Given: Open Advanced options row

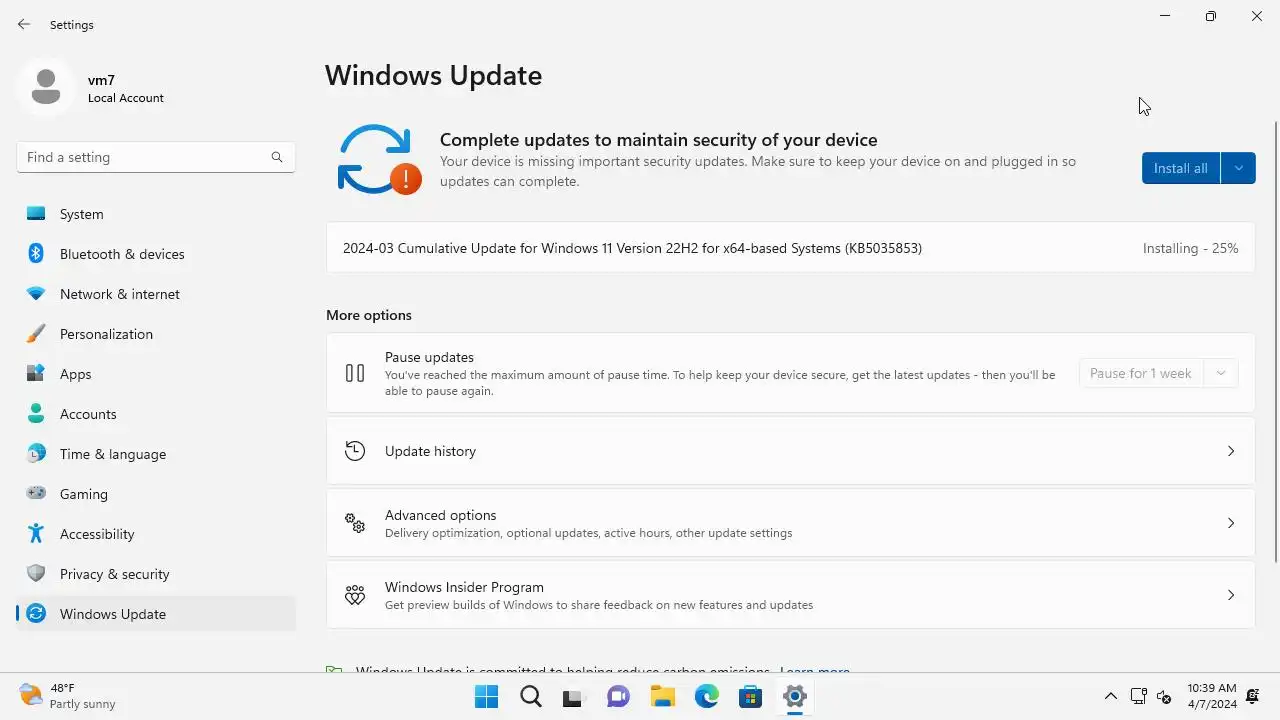Looking at the screenshot, I should (x=790, y=523).
